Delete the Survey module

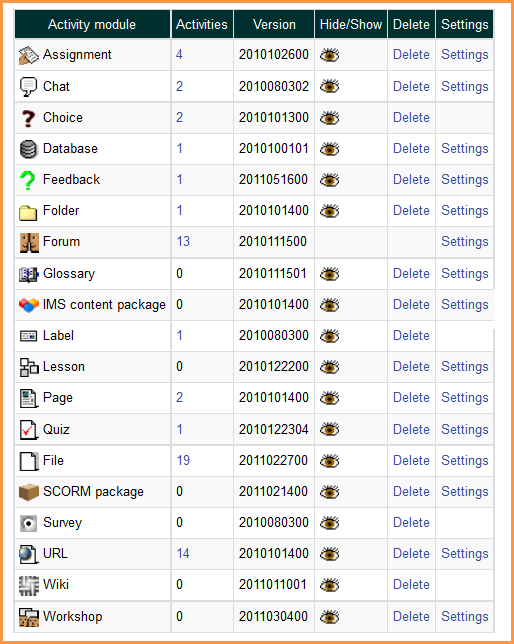411,522
